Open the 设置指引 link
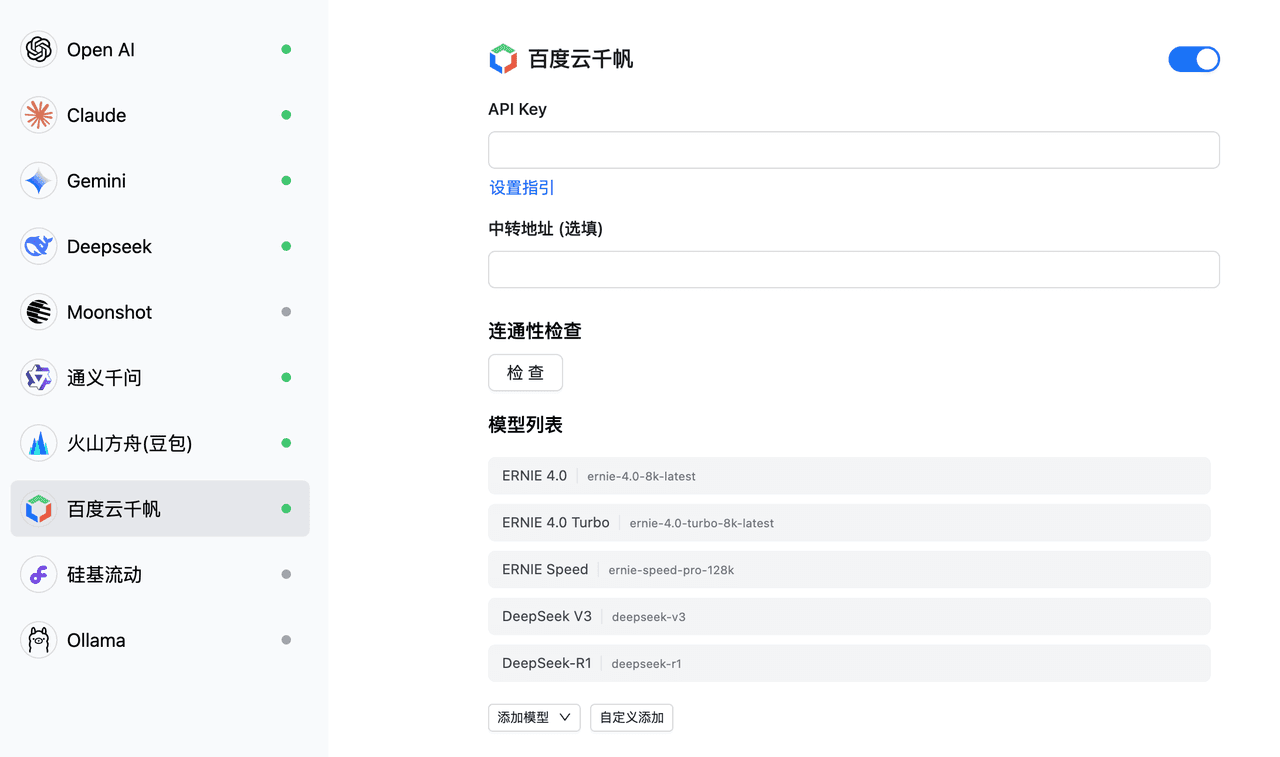The height and width of the screenshot is (757, 1280). pyautogui.click(x=522, y=188)
